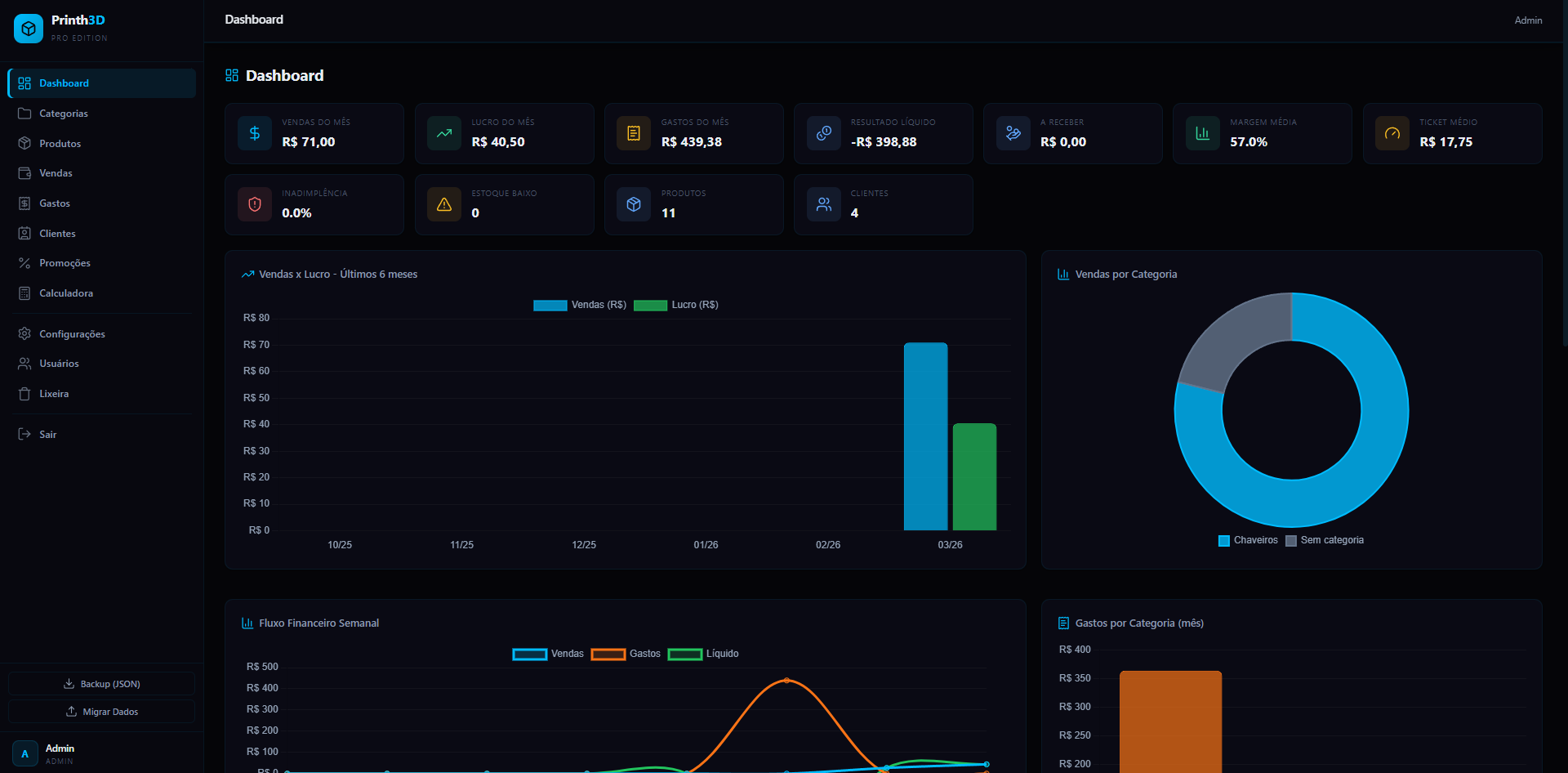Click the warning triangle icon on Estoque Baixo card
Screen dimensions: 1568x773
click(x=444, y=204)
